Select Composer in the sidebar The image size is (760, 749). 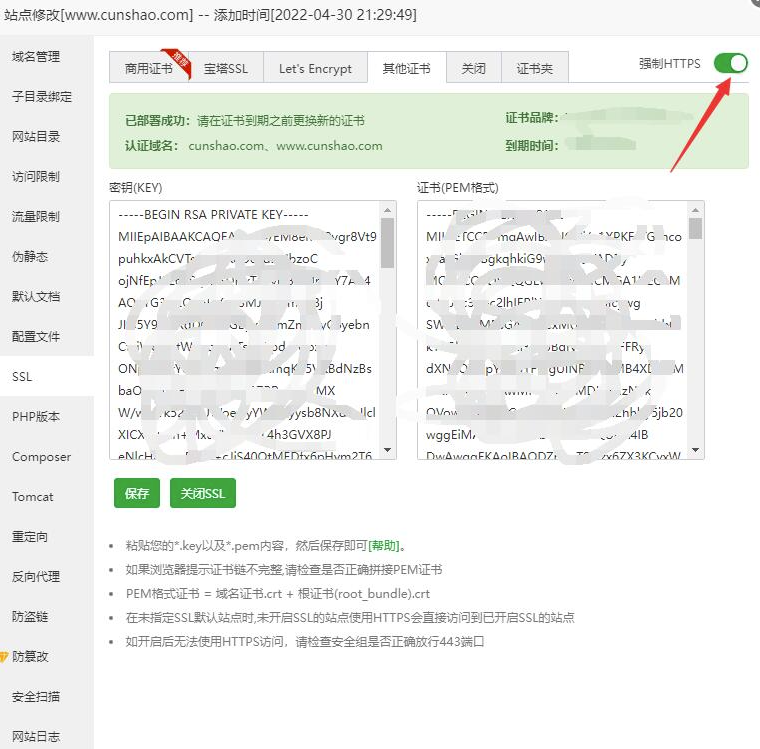coord(41,457)
